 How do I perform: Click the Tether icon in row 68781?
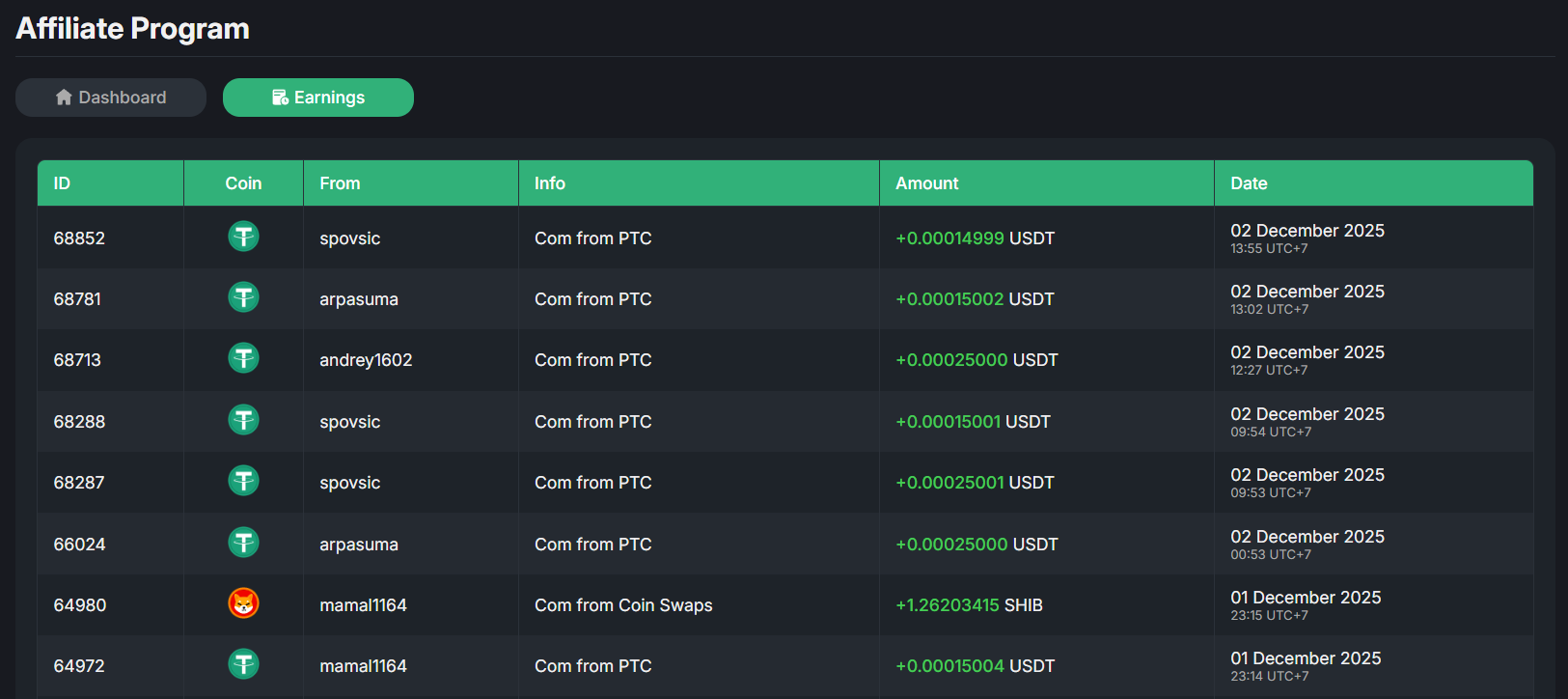point(243,297)
